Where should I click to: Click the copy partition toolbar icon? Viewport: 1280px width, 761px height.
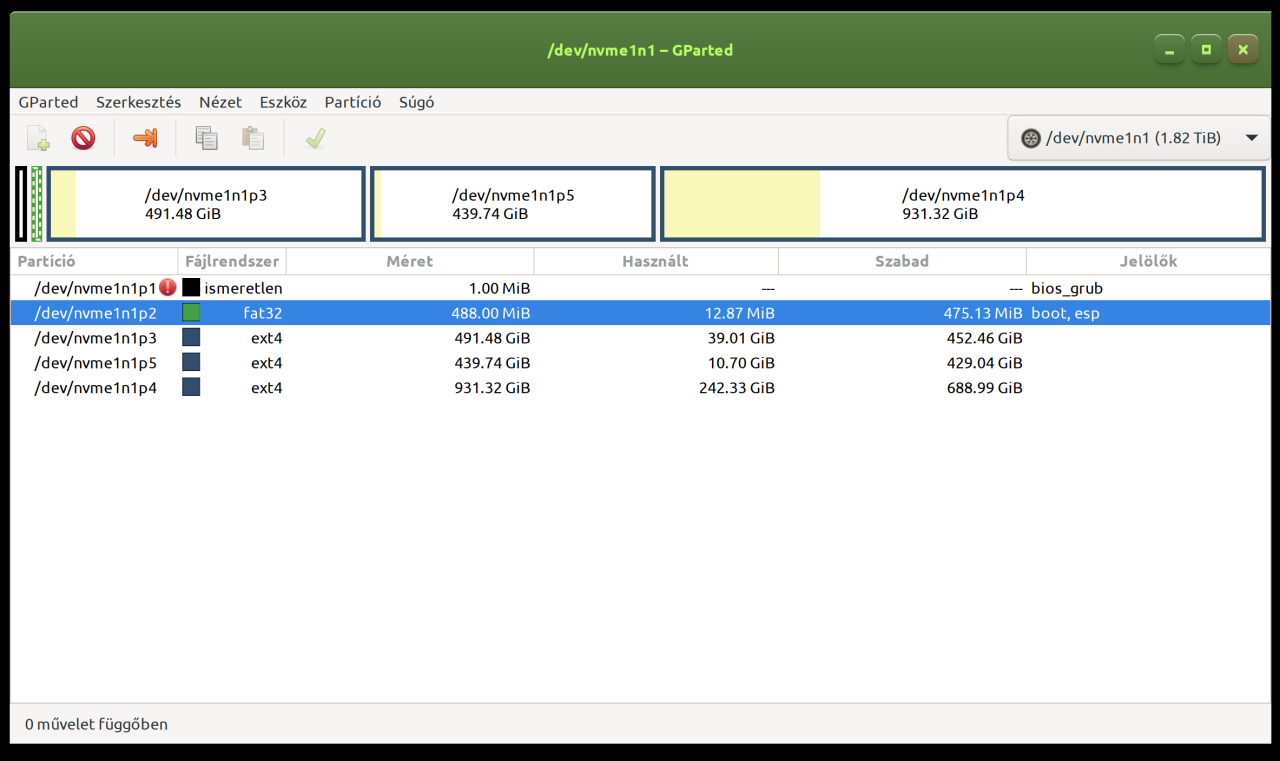point(207,138)
